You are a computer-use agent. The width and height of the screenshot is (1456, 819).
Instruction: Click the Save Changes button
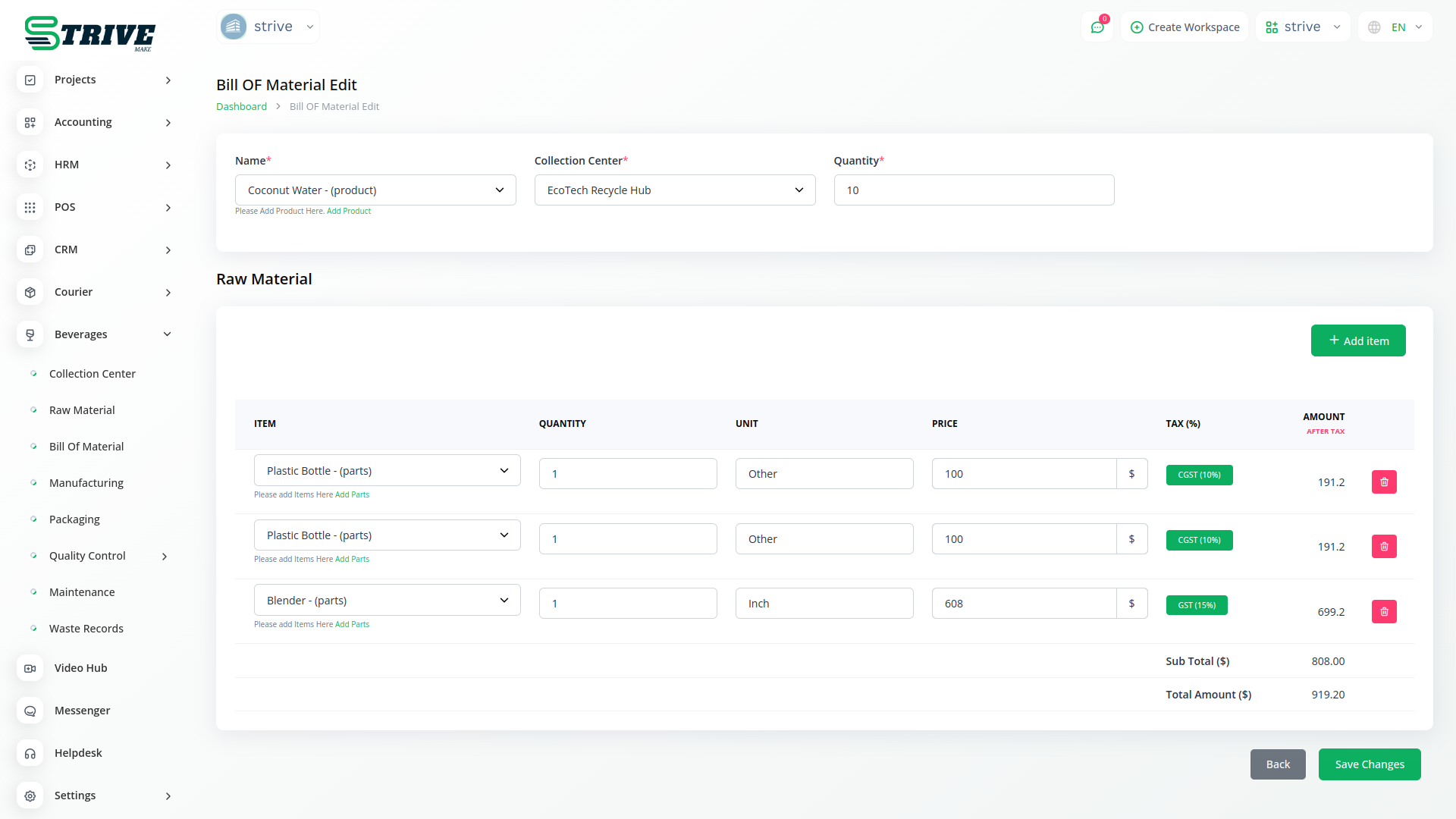coord(1369,764)
